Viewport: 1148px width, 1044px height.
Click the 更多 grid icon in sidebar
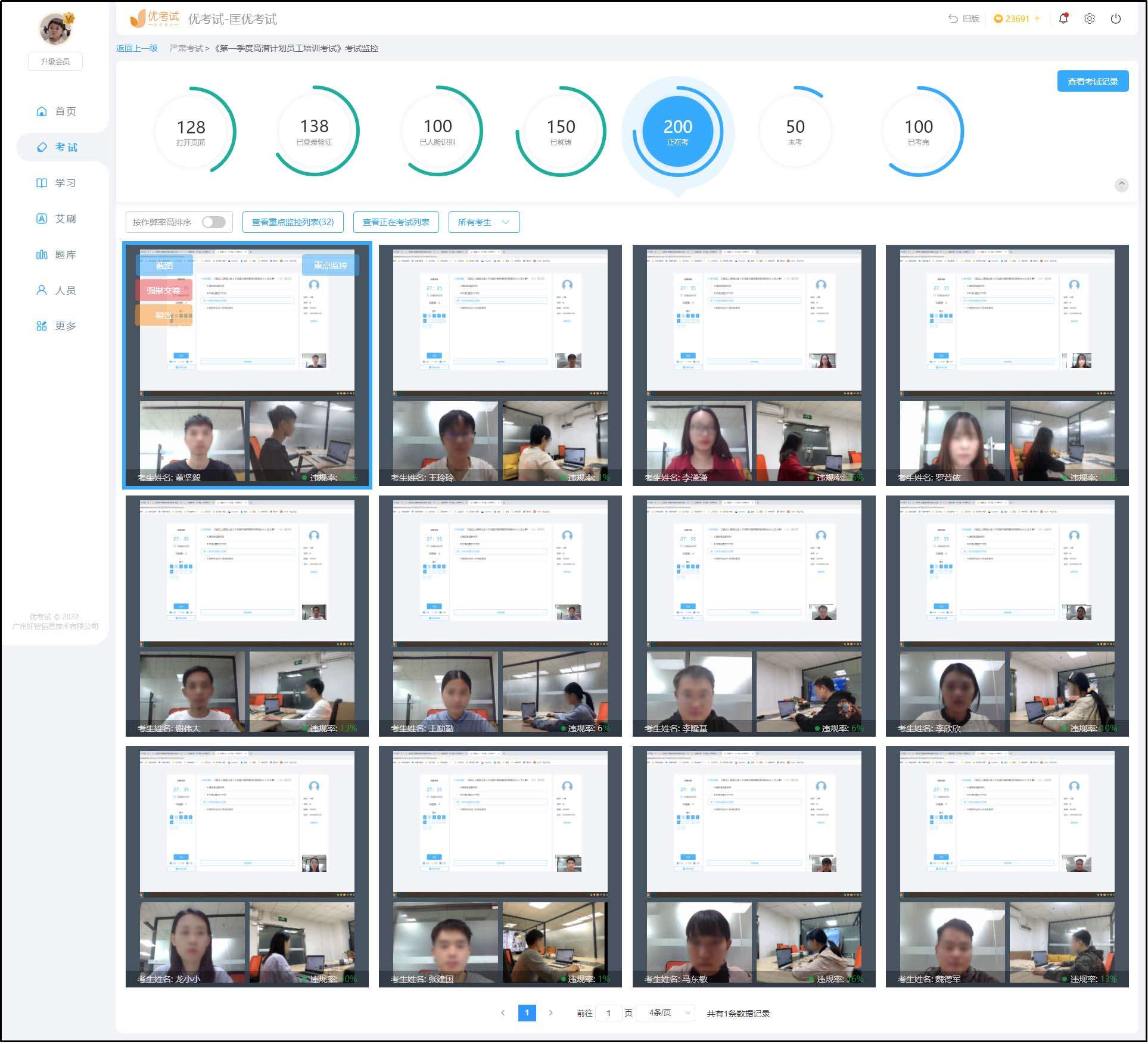click(x=42, y=326)
